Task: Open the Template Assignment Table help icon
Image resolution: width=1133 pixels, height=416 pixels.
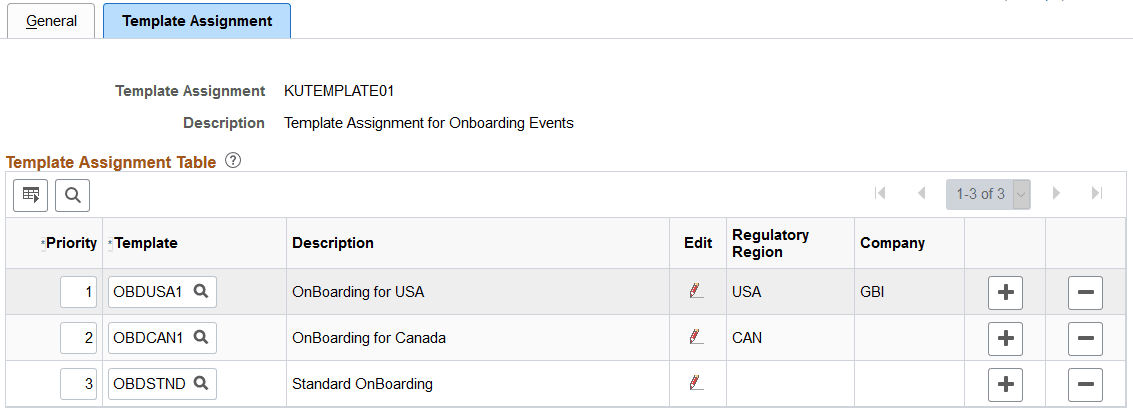Action: point(233,160)
